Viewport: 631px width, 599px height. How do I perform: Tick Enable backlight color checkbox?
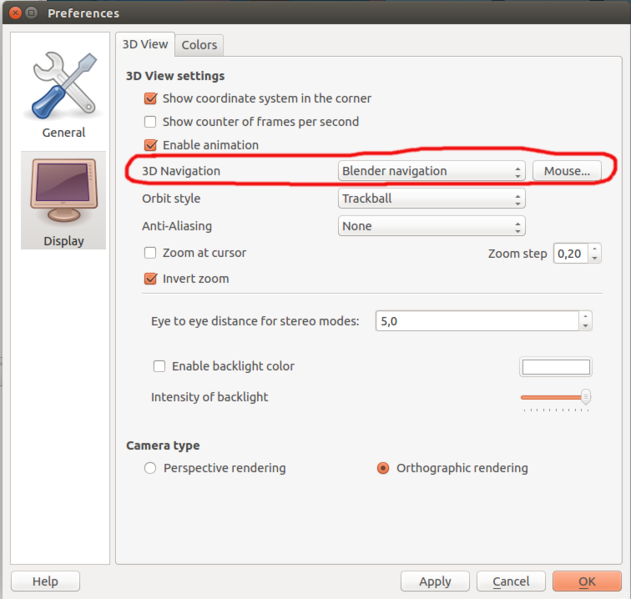(159, 367)
